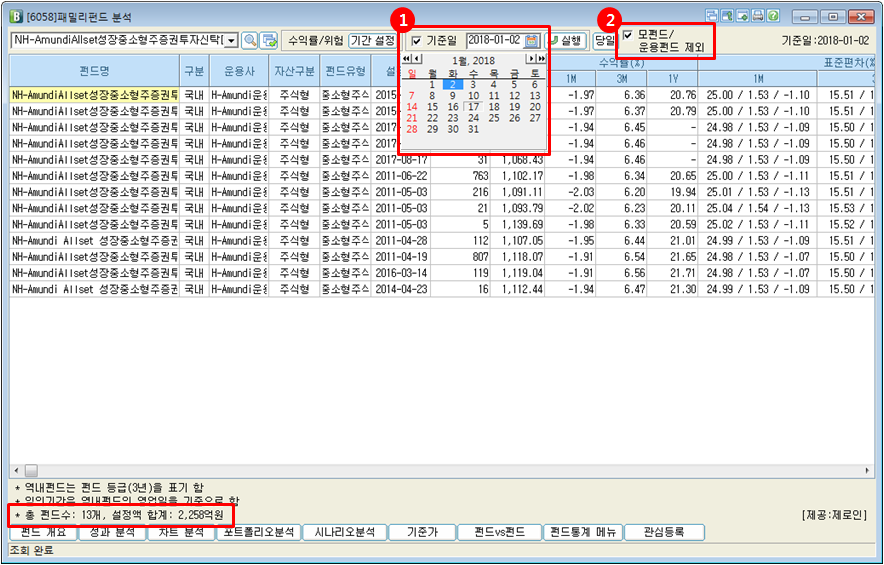This screenshot has height=565, width=884.
Task: Go to the next month in the calendar
Action: coord(531,59)
